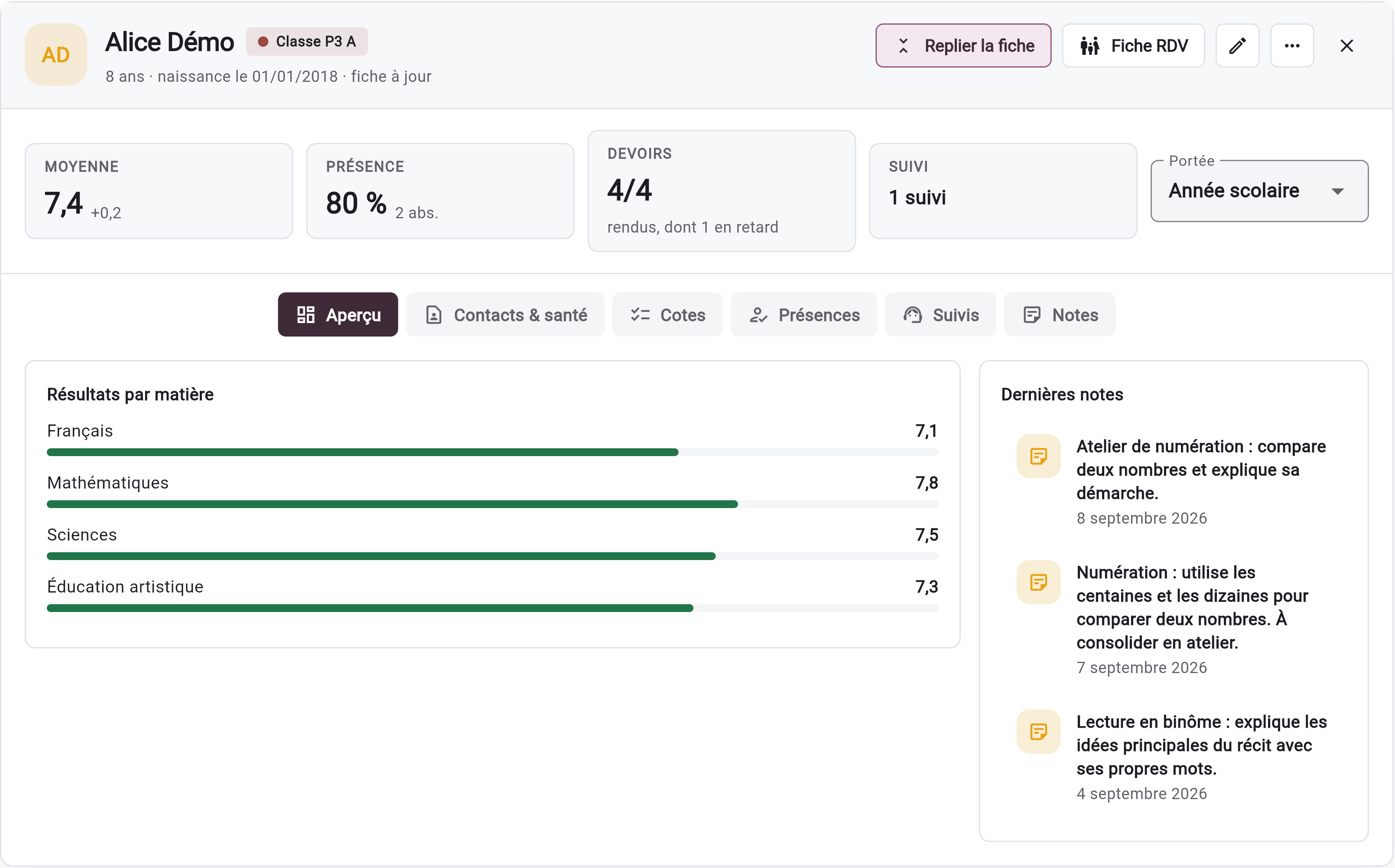This screenshot has width=1395, height=868.
Task: Click the text rendus, dont 1 en retard
Action: coord(693,227)
